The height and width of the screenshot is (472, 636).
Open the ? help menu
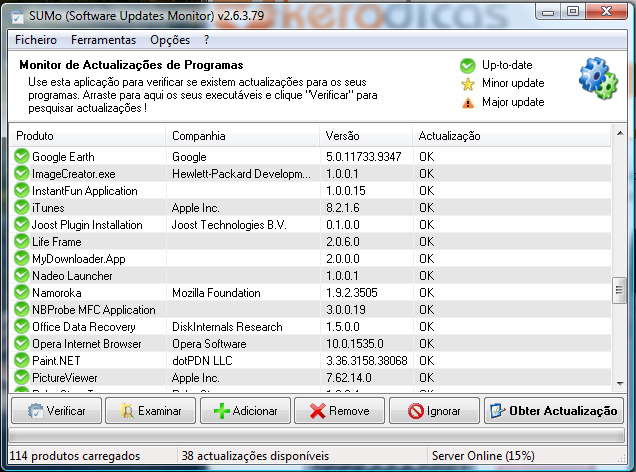click(x=206, y=40)
